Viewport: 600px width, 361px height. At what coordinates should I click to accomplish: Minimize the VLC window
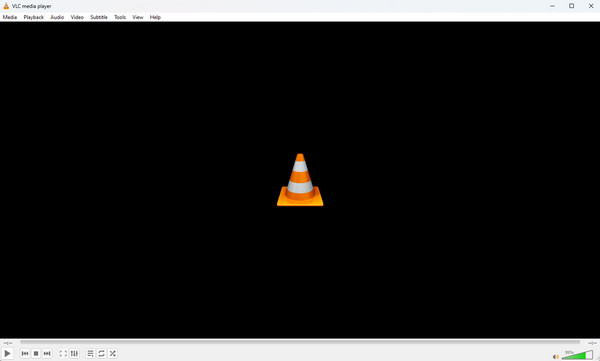(x=553, y=6)
